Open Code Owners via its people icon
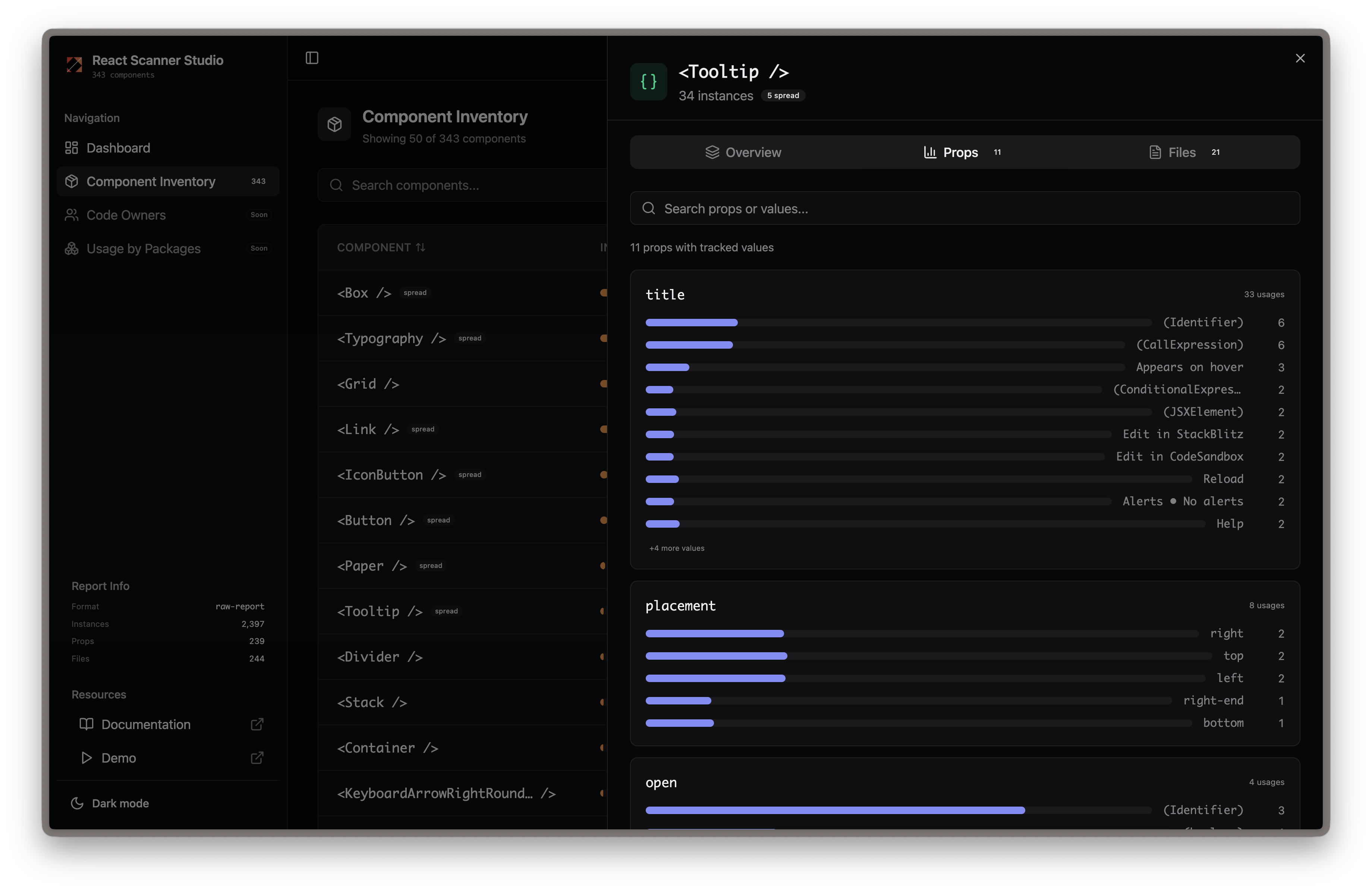Viewport: 1372px width, 892px height. tap(72, 214)
